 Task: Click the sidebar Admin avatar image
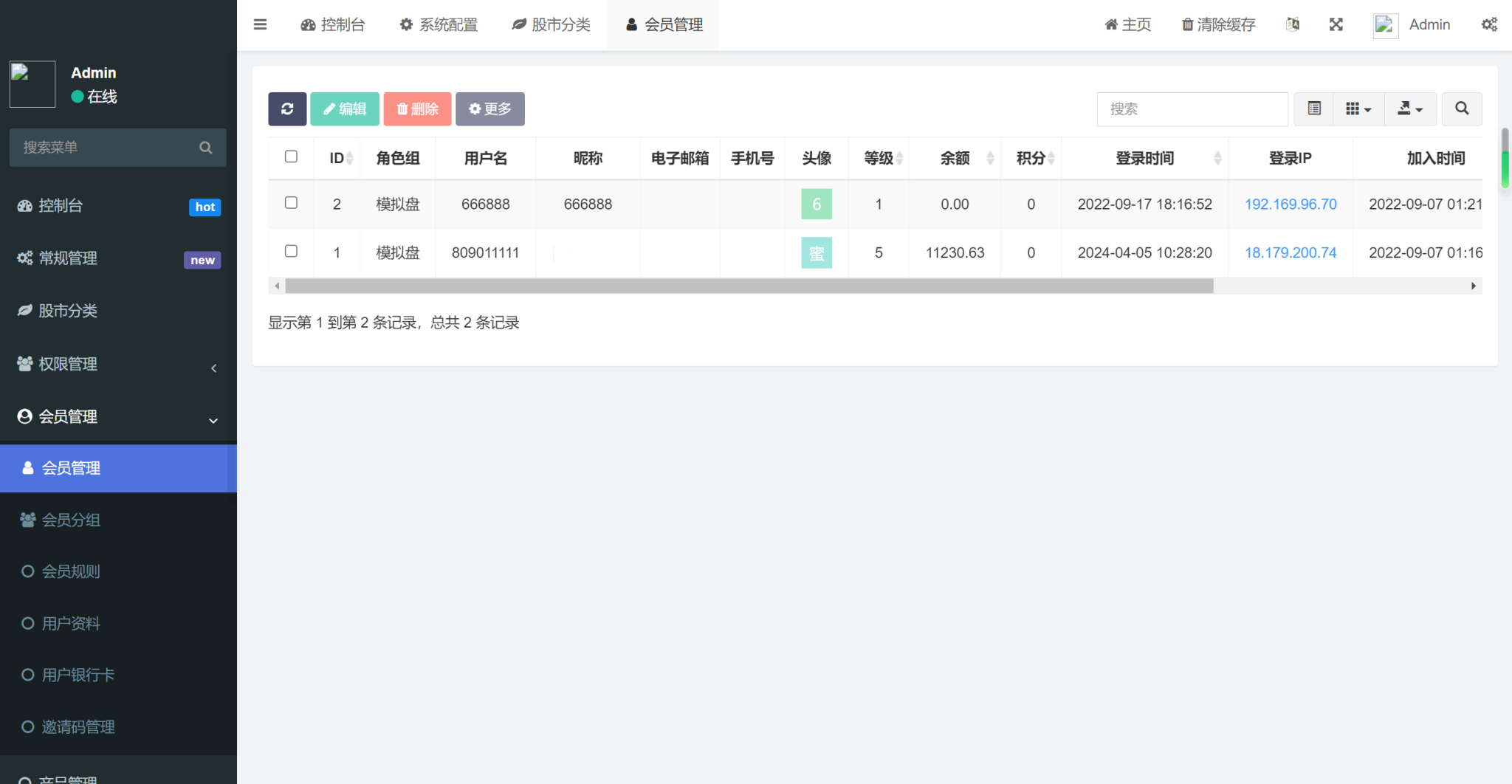(32, 84)
